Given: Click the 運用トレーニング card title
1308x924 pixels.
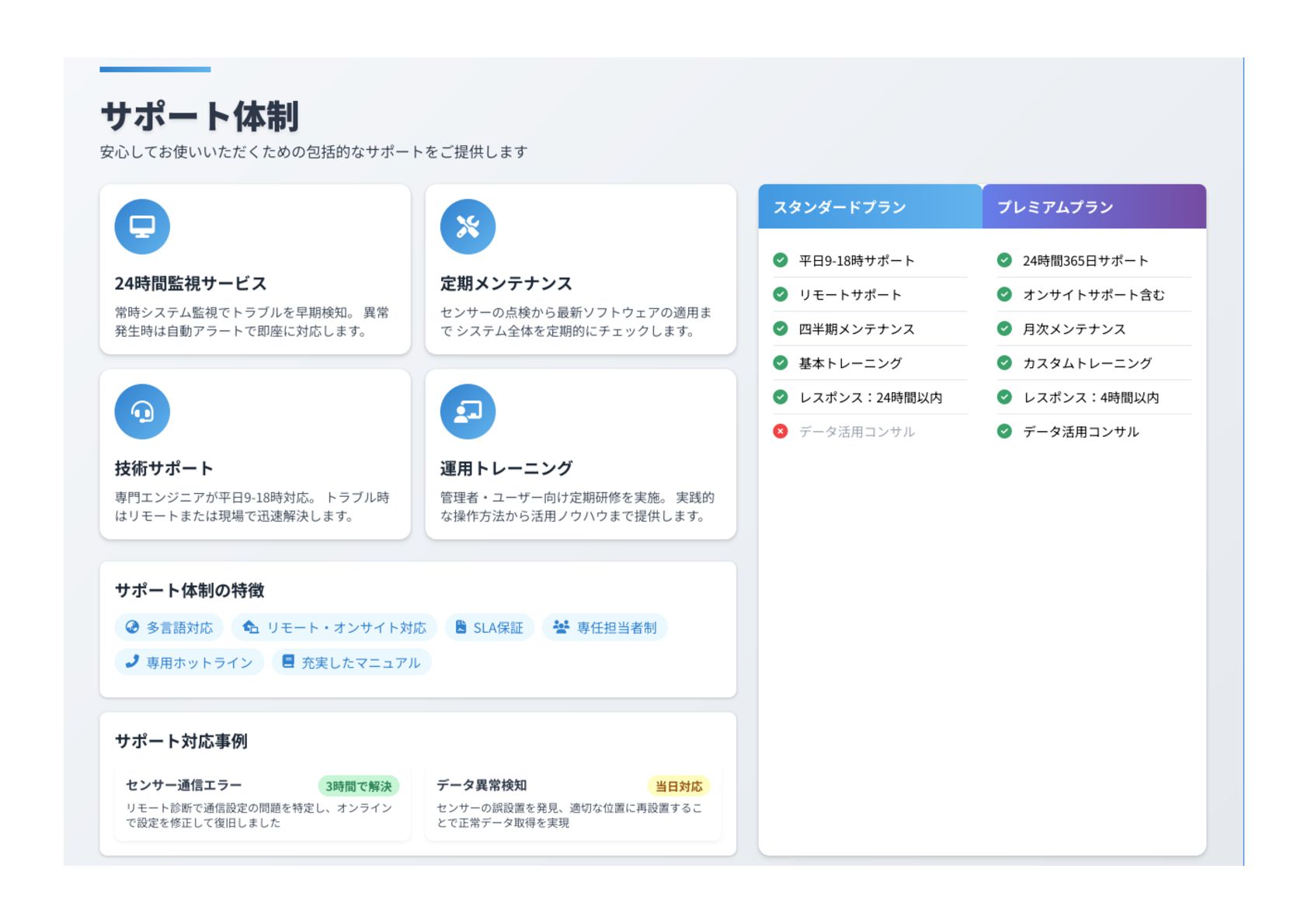Looking at the screenshot, I should [506, 468].
